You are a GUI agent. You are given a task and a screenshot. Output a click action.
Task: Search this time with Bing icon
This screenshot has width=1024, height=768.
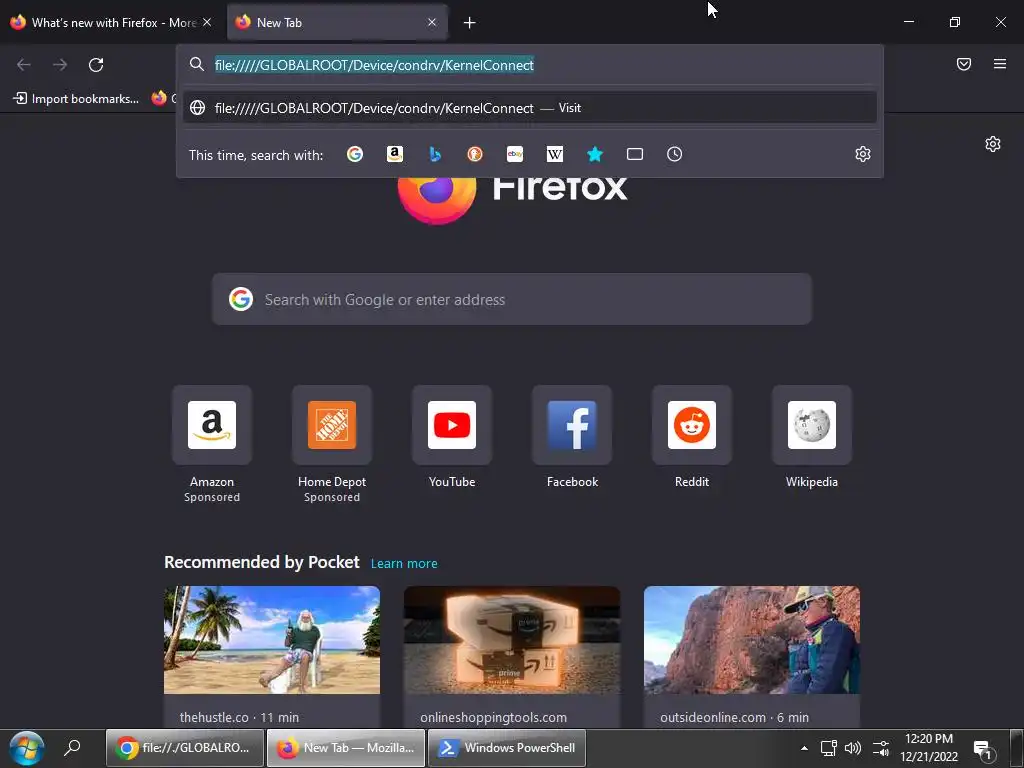pyautogui.click(x=435, y=154)
